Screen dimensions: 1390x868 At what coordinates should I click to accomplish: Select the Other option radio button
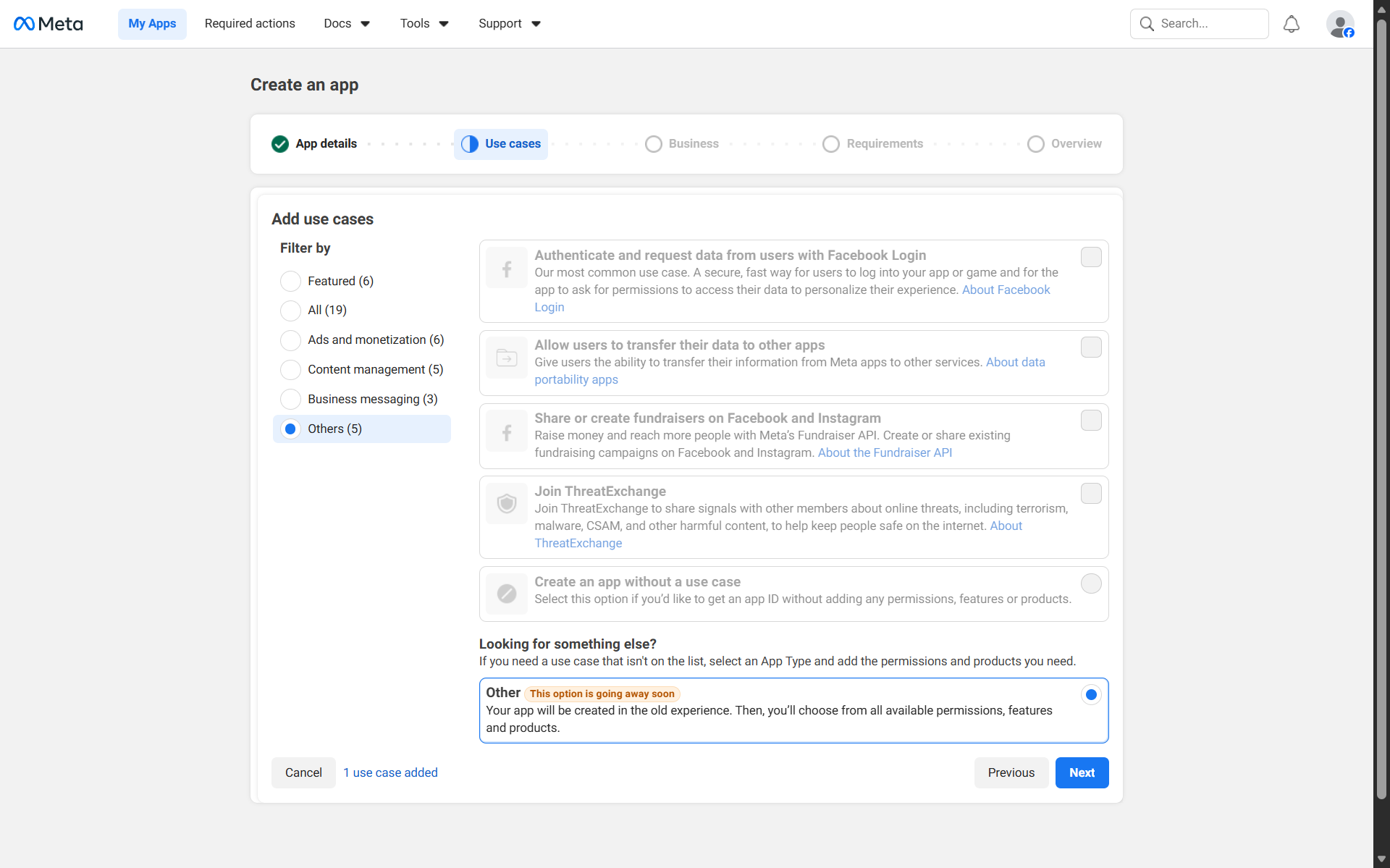pyautogui.click(x=1091, y=695)
